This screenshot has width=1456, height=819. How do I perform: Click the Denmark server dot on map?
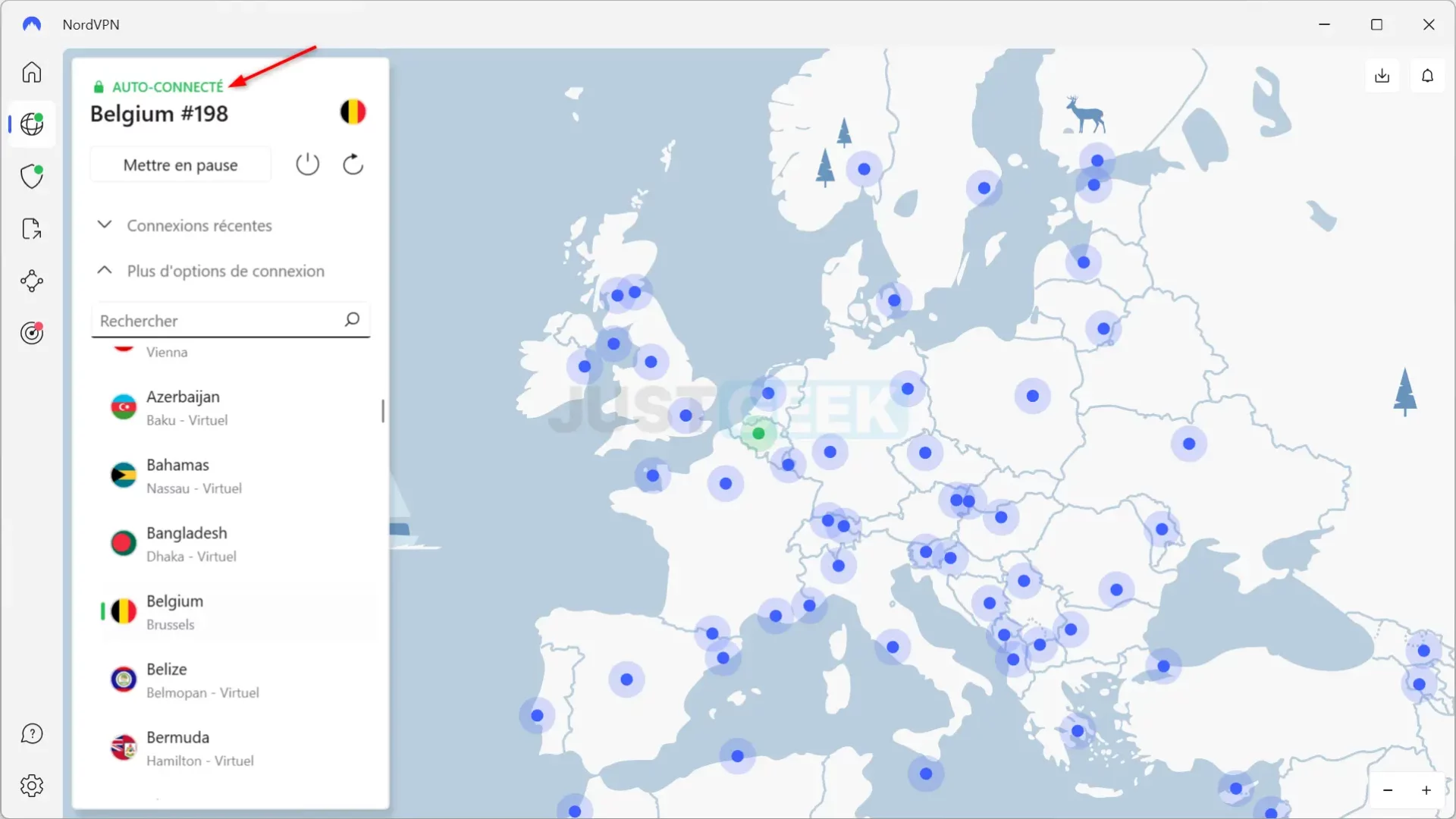[894, 300]
